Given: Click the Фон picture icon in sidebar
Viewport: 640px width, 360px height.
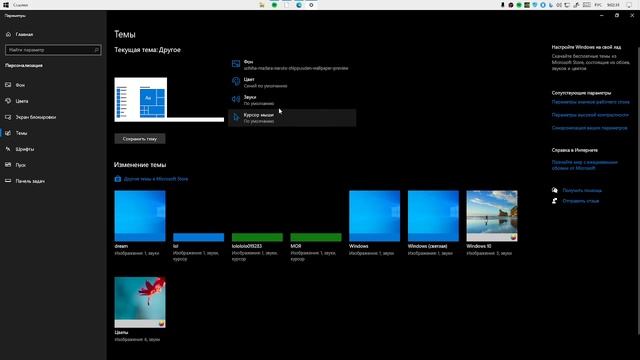Looking at the screenshot, I should tap(8, 85).
